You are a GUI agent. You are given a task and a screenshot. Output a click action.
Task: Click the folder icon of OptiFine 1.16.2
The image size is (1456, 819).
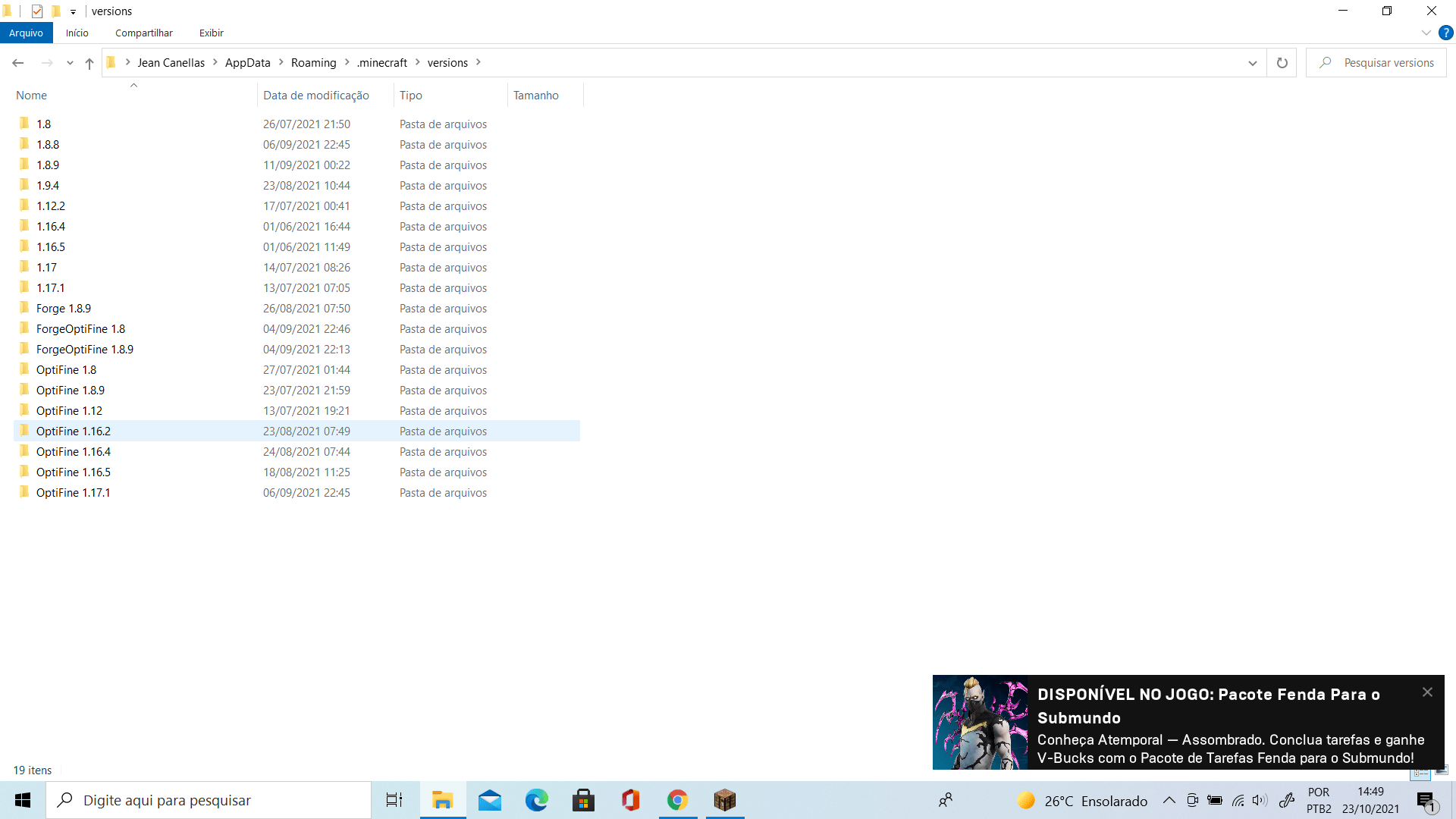point(24,431)
